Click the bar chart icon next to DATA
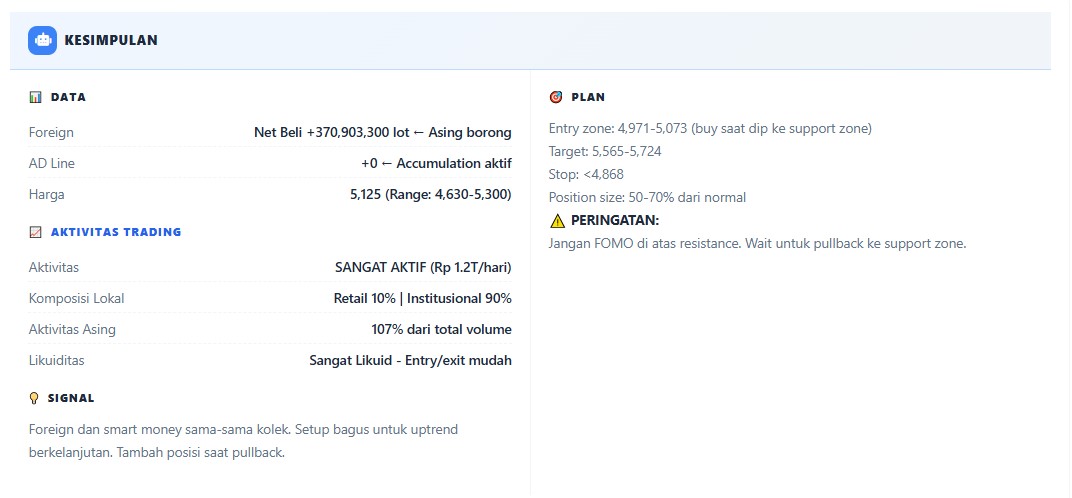This screenshot has width=1072, height=498. coord(35,98)
